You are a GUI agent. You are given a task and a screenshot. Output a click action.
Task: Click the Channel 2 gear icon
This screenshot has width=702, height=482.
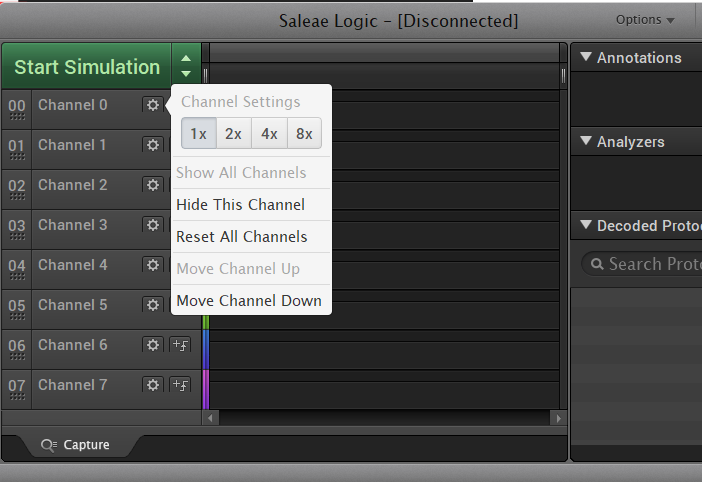coord(152,185)
